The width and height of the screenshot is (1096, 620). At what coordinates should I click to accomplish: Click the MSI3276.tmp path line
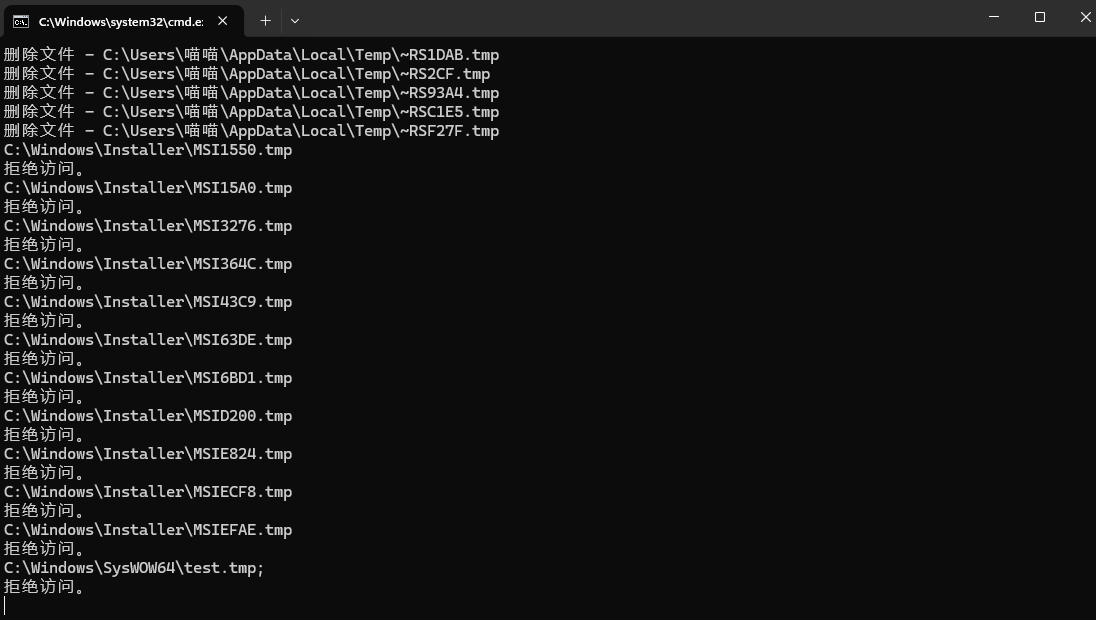click(x=148, y=226)
